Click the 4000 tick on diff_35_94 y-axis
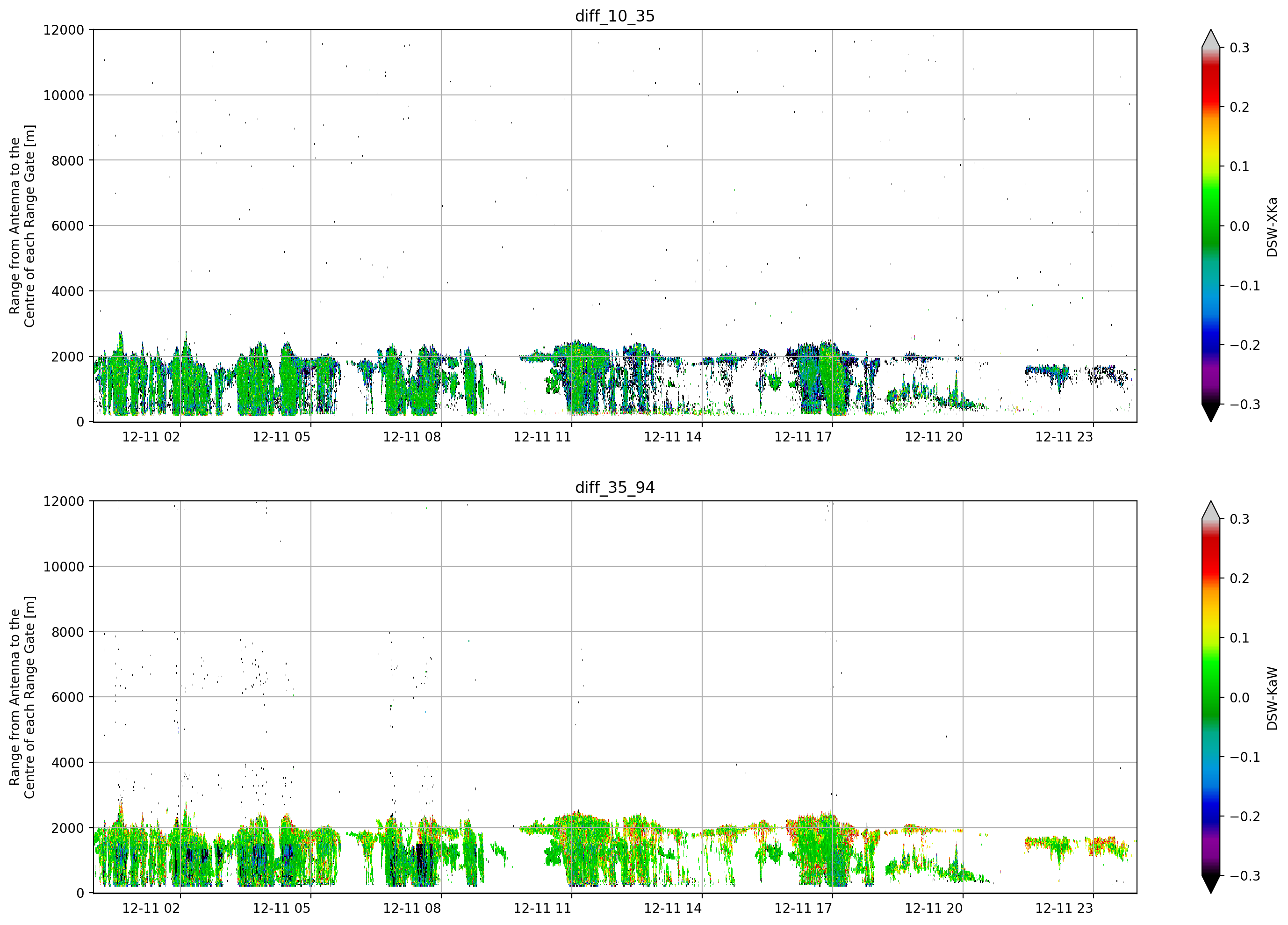 (68, 763)
